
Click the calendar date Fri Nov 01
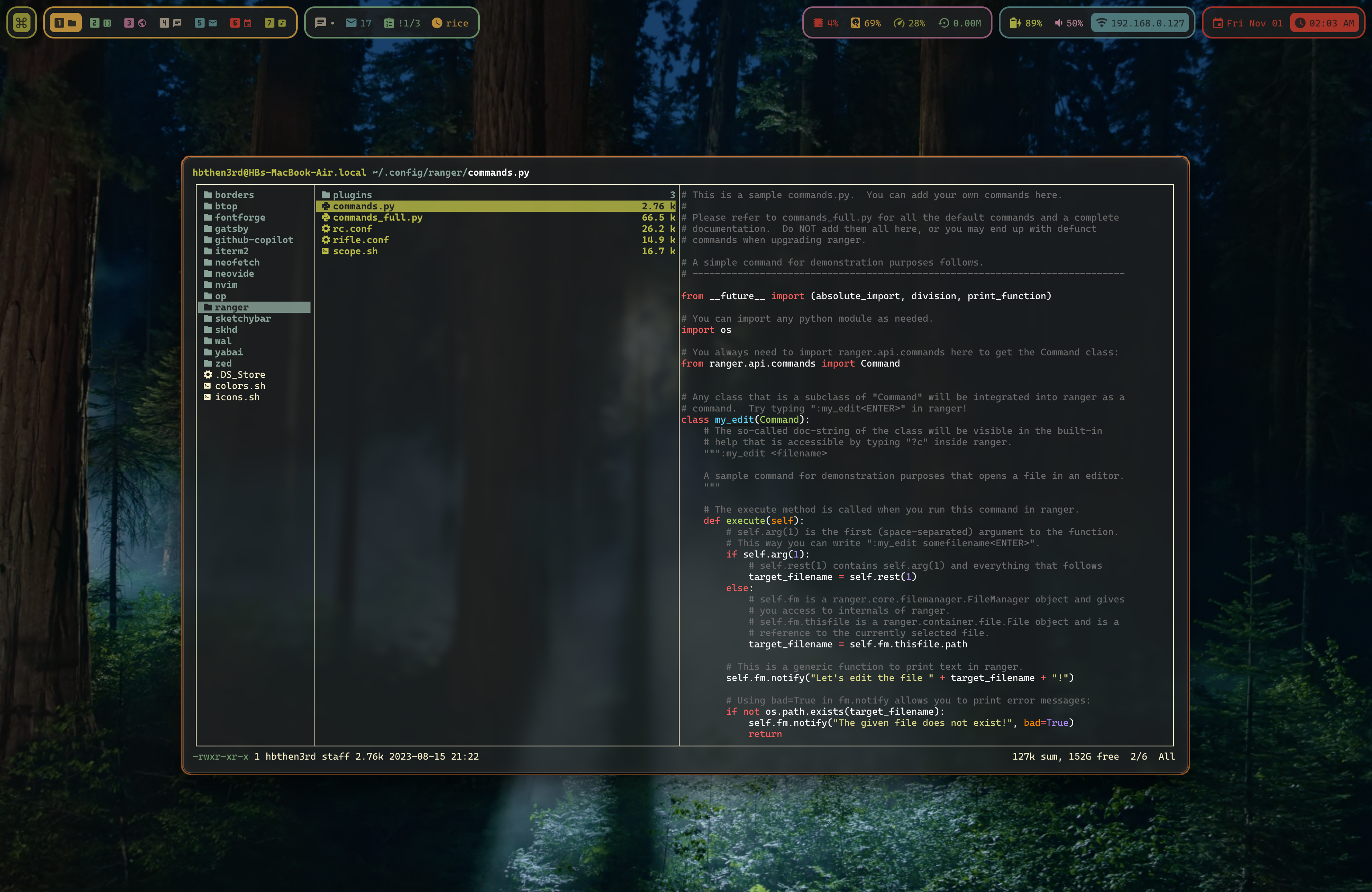(x=1248, y=23)
